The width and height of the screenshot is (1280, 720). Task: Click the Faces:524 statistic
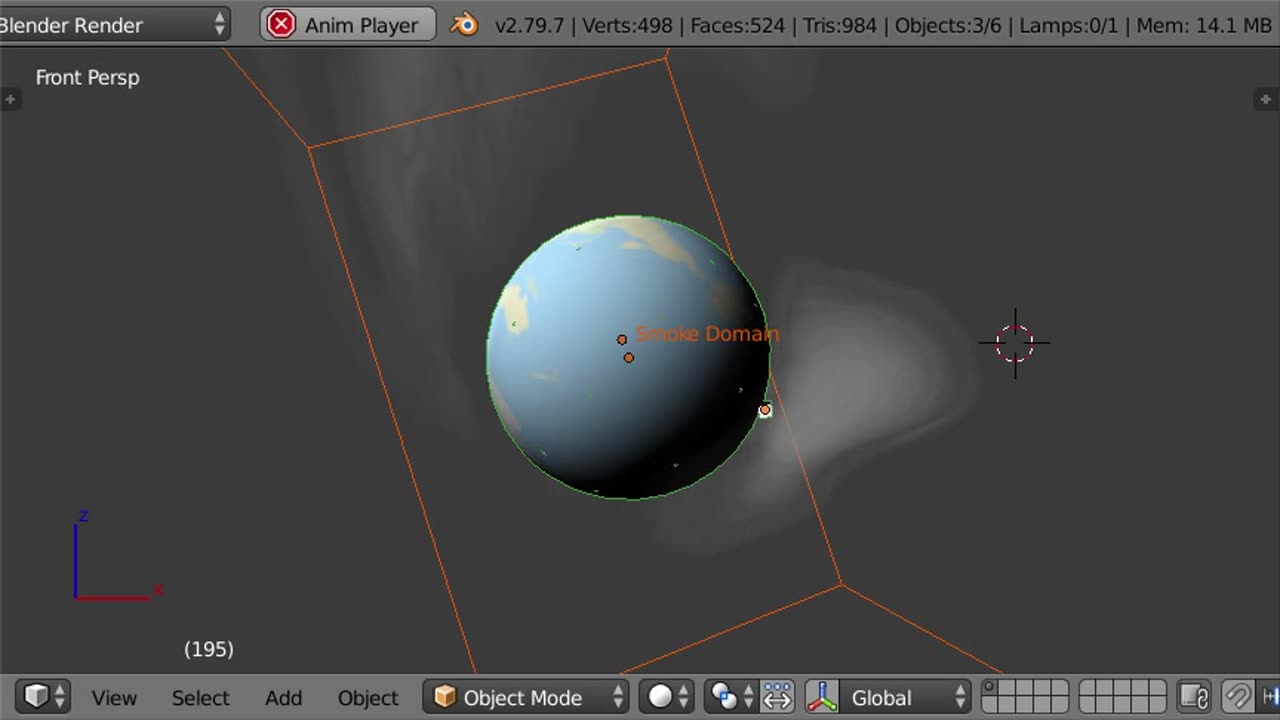738,25
